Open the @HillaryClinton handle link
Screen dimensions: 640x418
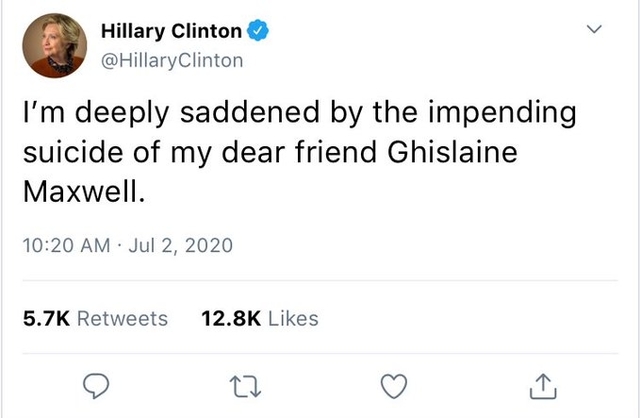tap(172, 60)
